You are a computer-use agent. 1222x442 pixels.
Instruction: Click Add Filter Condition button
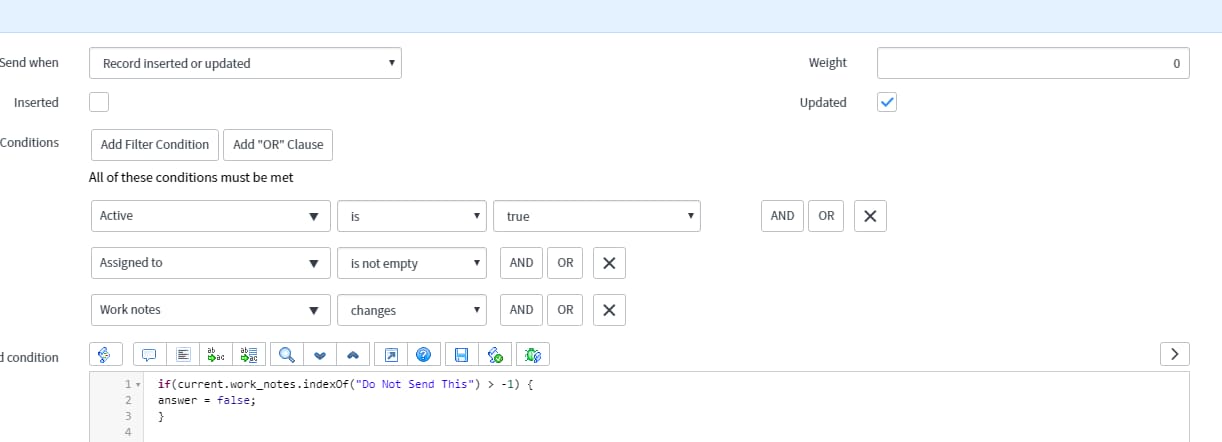pyautogui.click(x=155, y=144)
